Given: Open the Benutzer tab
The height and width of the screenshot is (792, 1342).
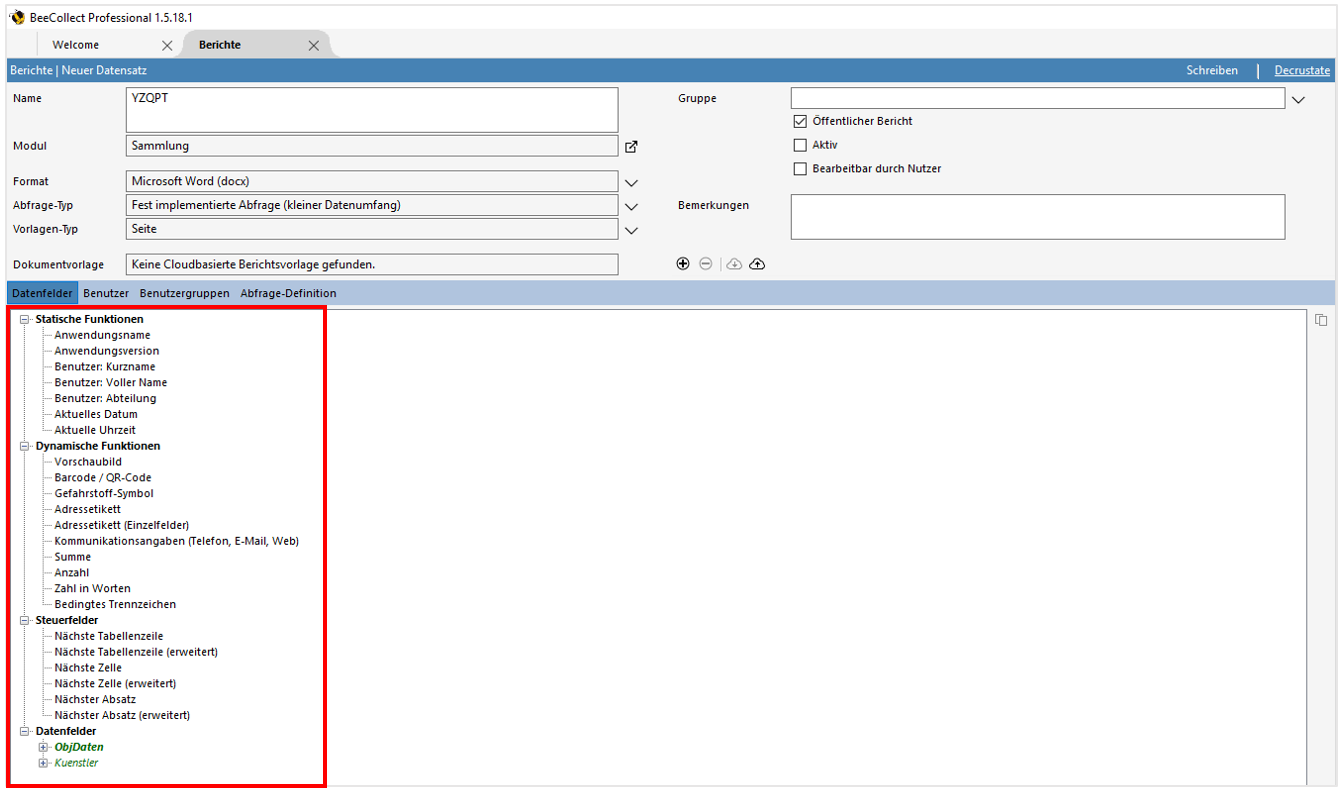Looking at the screenshot, I should pyautogui.click(x=105, y=292).
